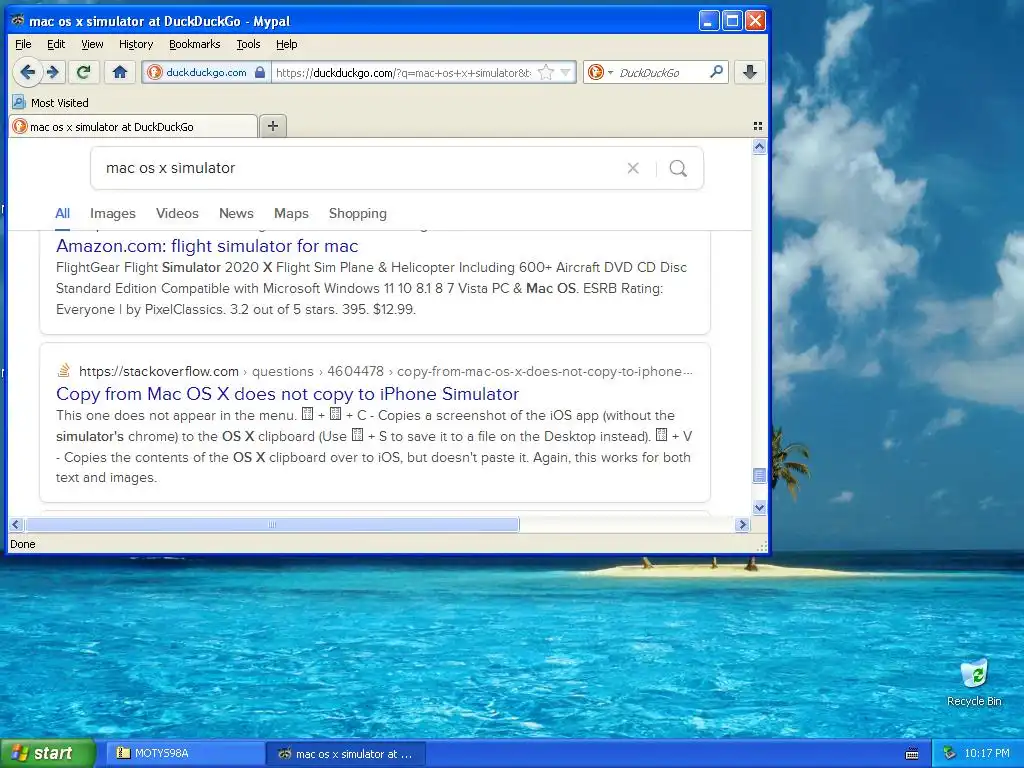Submit search with the page magnifier icon
Viewport: 1024px width, 768px height.
coord(679,168)
